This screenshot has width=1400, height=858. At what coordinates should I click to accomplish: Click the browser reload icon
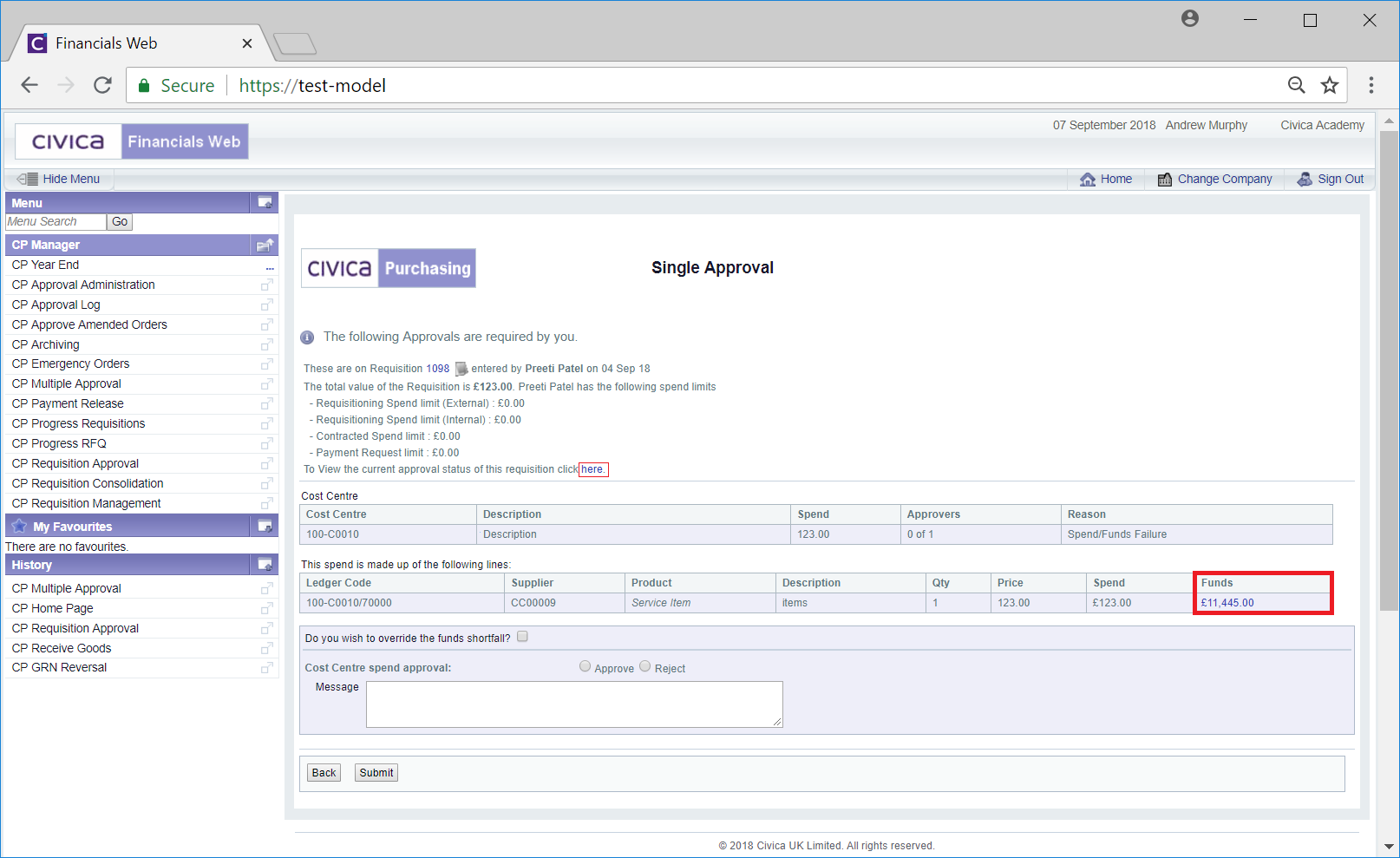(x=102, y=85)
